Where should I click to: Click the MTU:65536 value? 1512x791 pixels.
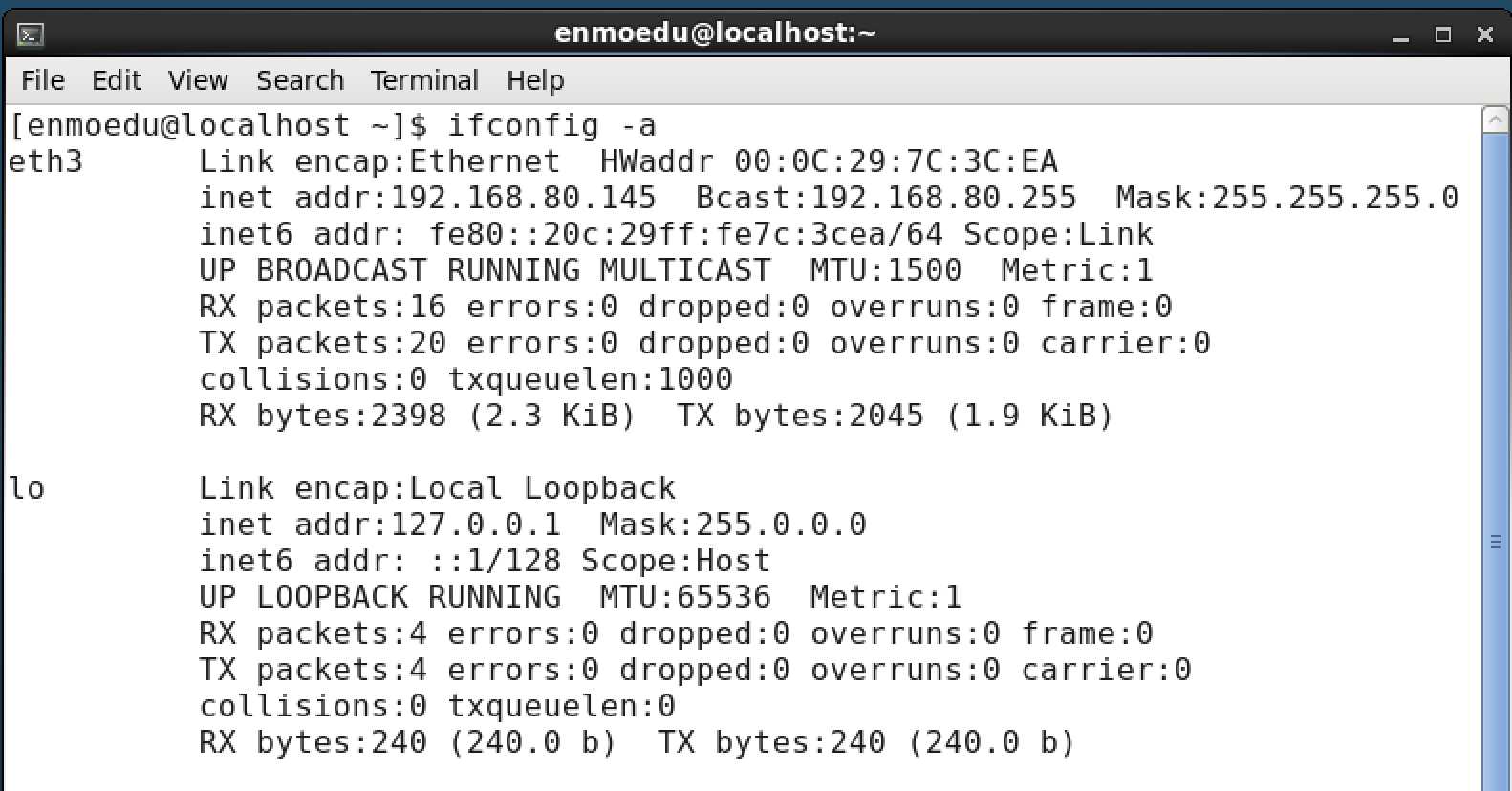[685, 597]
